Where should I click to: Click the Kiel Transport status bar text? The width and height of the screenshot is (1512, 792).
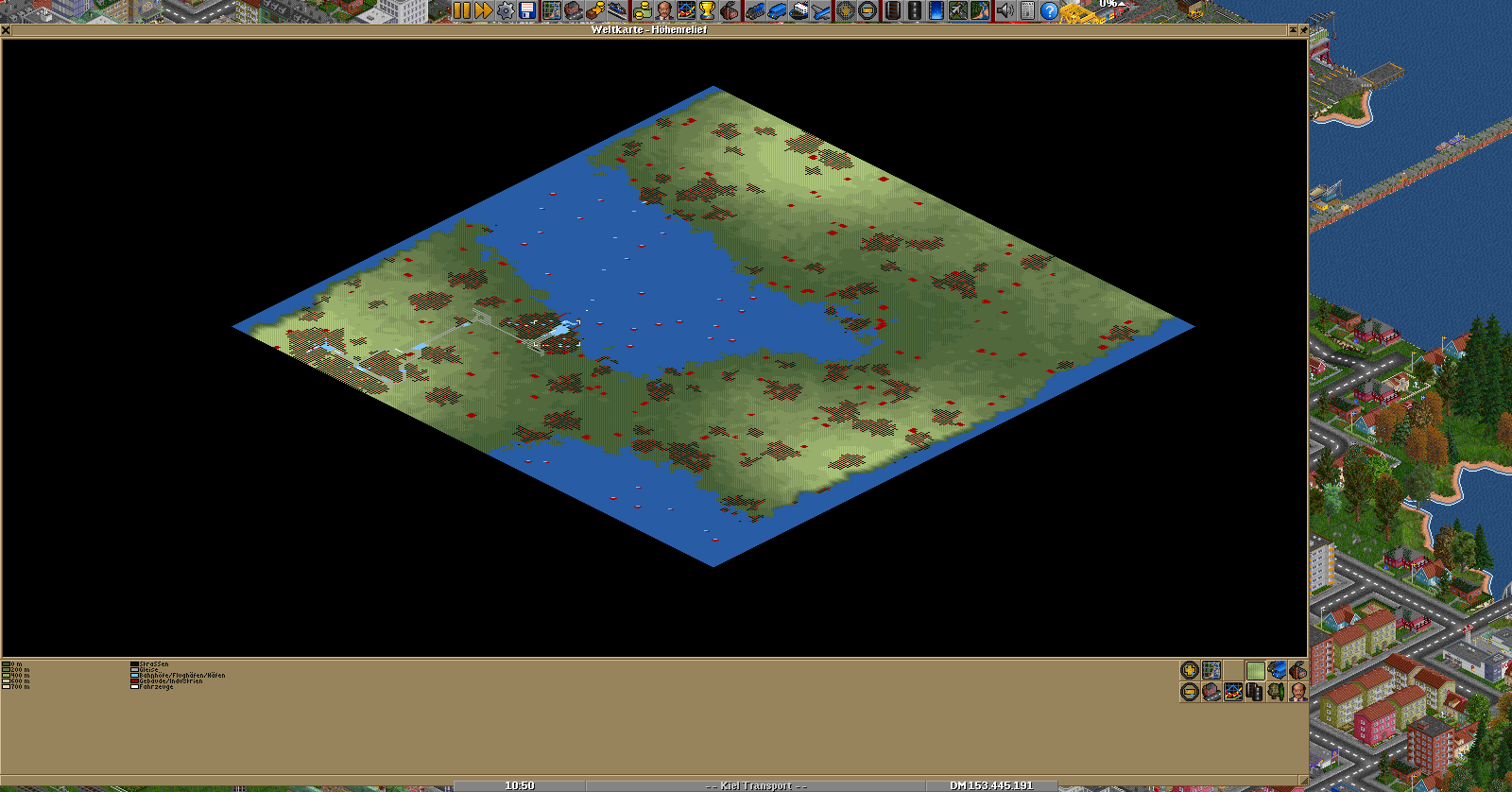tap(755, 785)
